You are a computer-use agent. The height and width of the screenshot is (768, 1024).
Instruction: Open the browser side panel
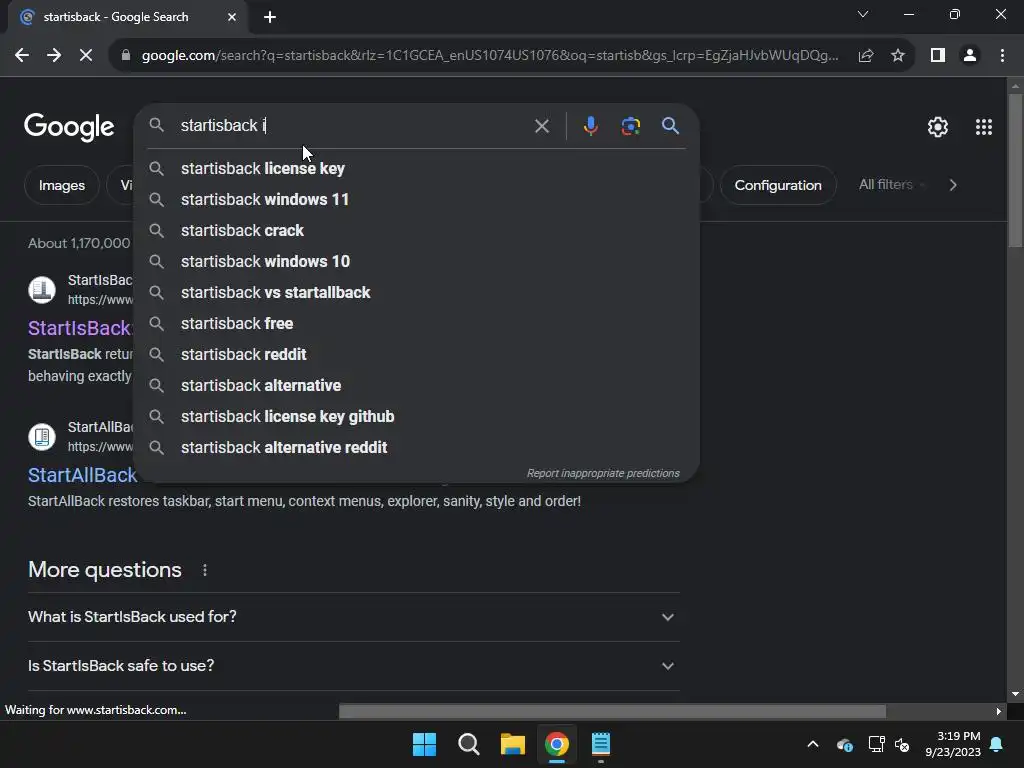pyautogui.click(x=938, y=56)
